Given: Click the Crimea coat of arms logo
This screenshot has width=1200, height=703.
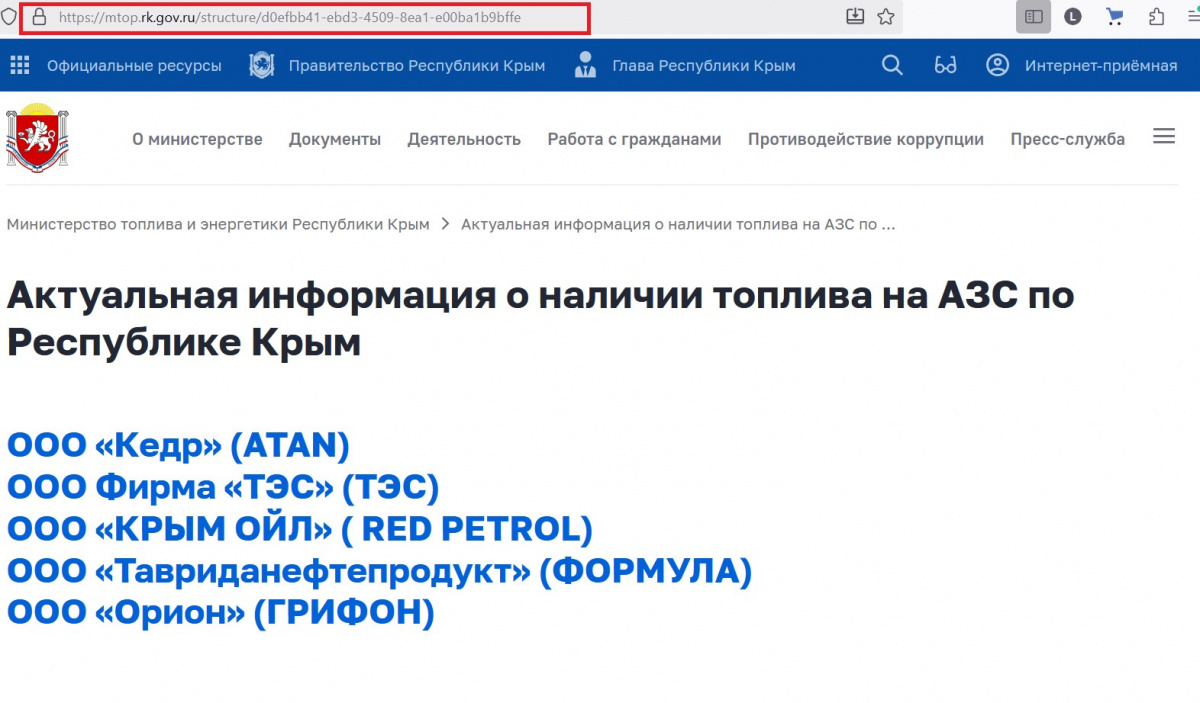Looking at the screenshot, I should tap(37, 138).
